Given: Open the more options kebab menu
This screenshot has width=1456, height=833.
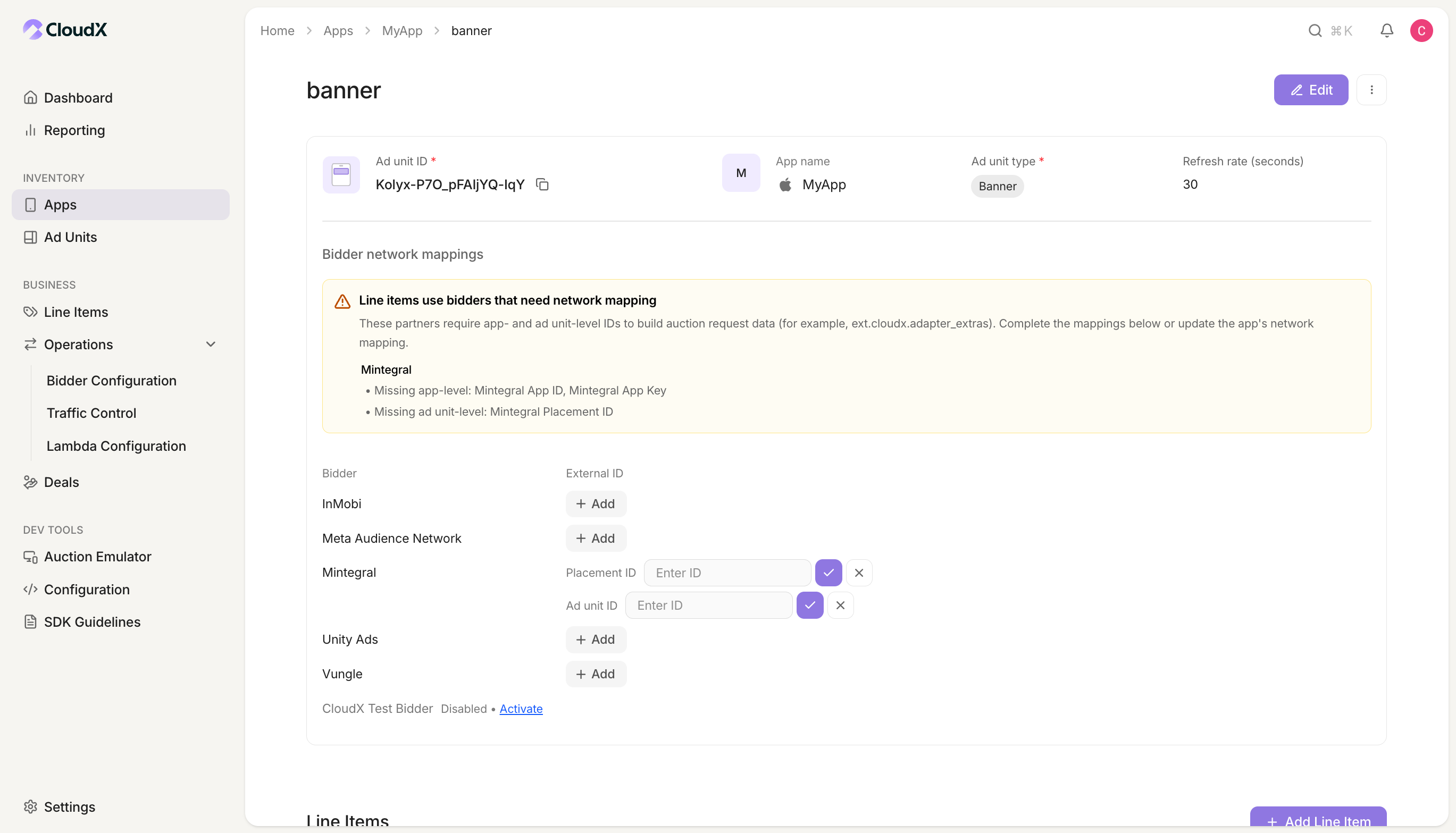Looking at the screenshot, I should 1371,90.
